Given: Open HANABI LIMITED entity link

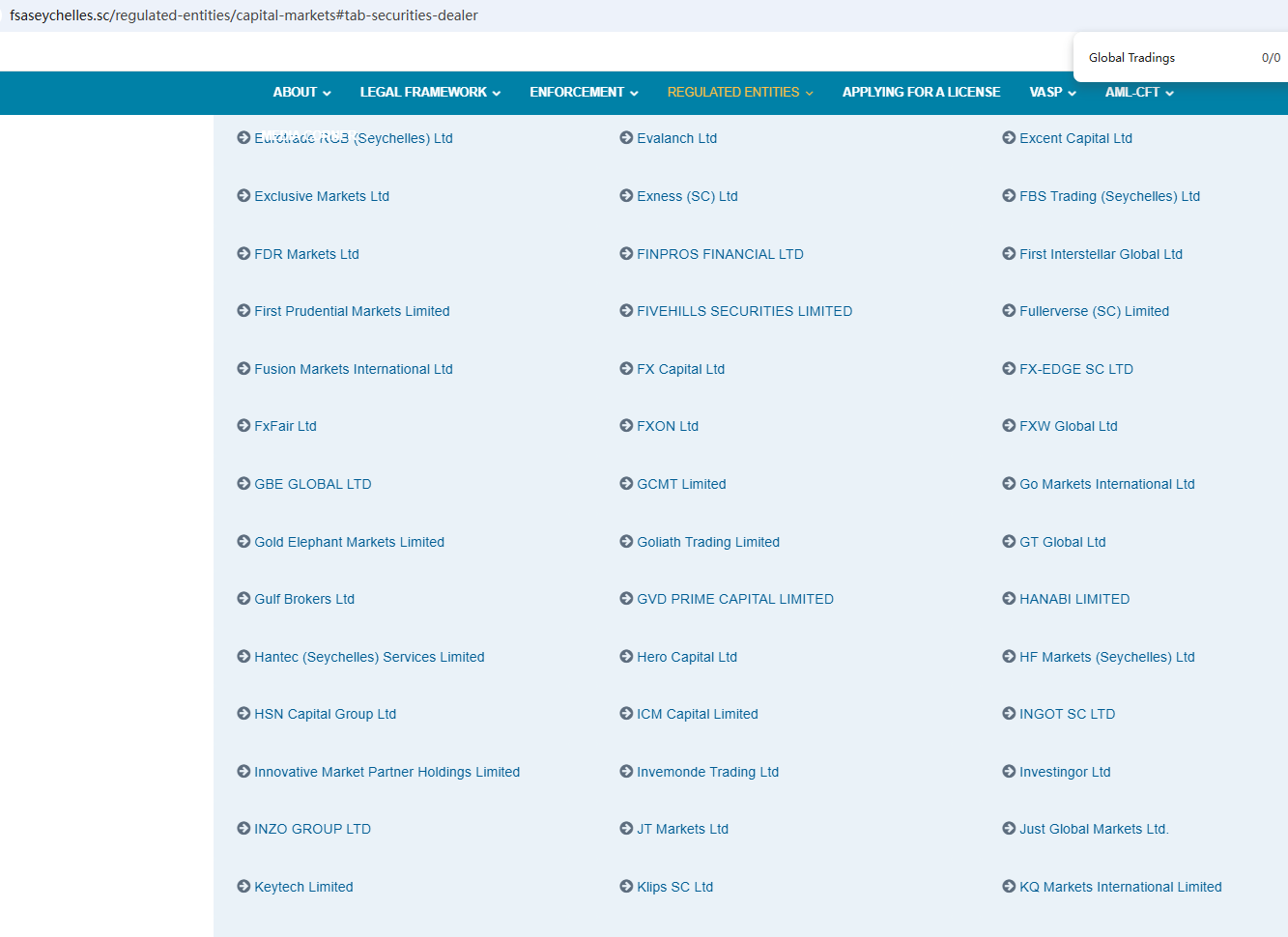Looking at the screenshot, I should tap(1074, 599).
